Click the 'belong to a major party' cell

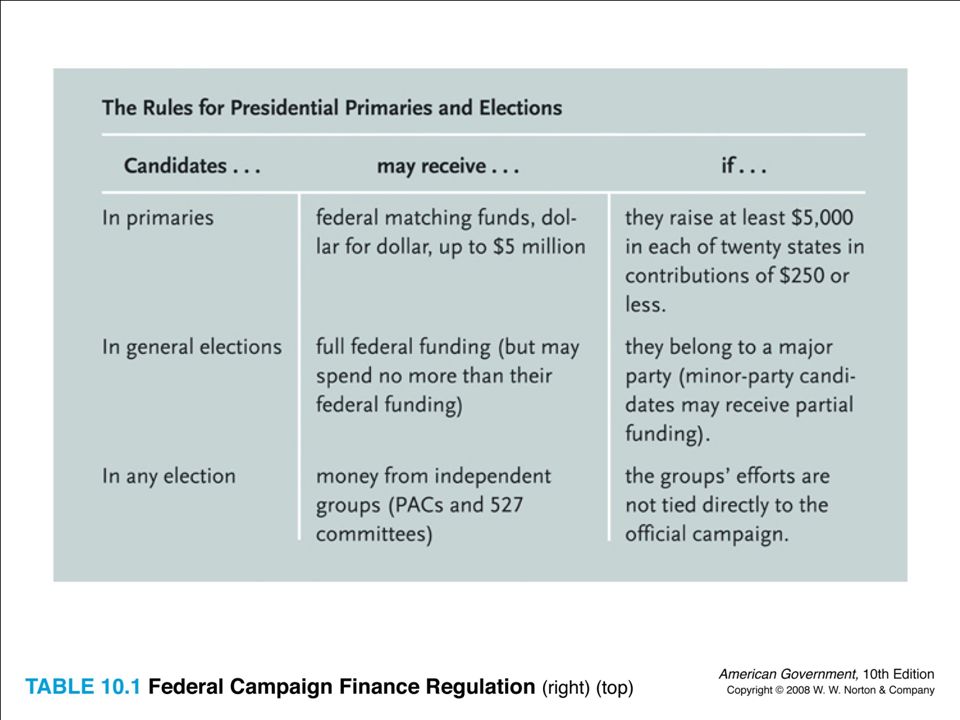pos(740,390)
